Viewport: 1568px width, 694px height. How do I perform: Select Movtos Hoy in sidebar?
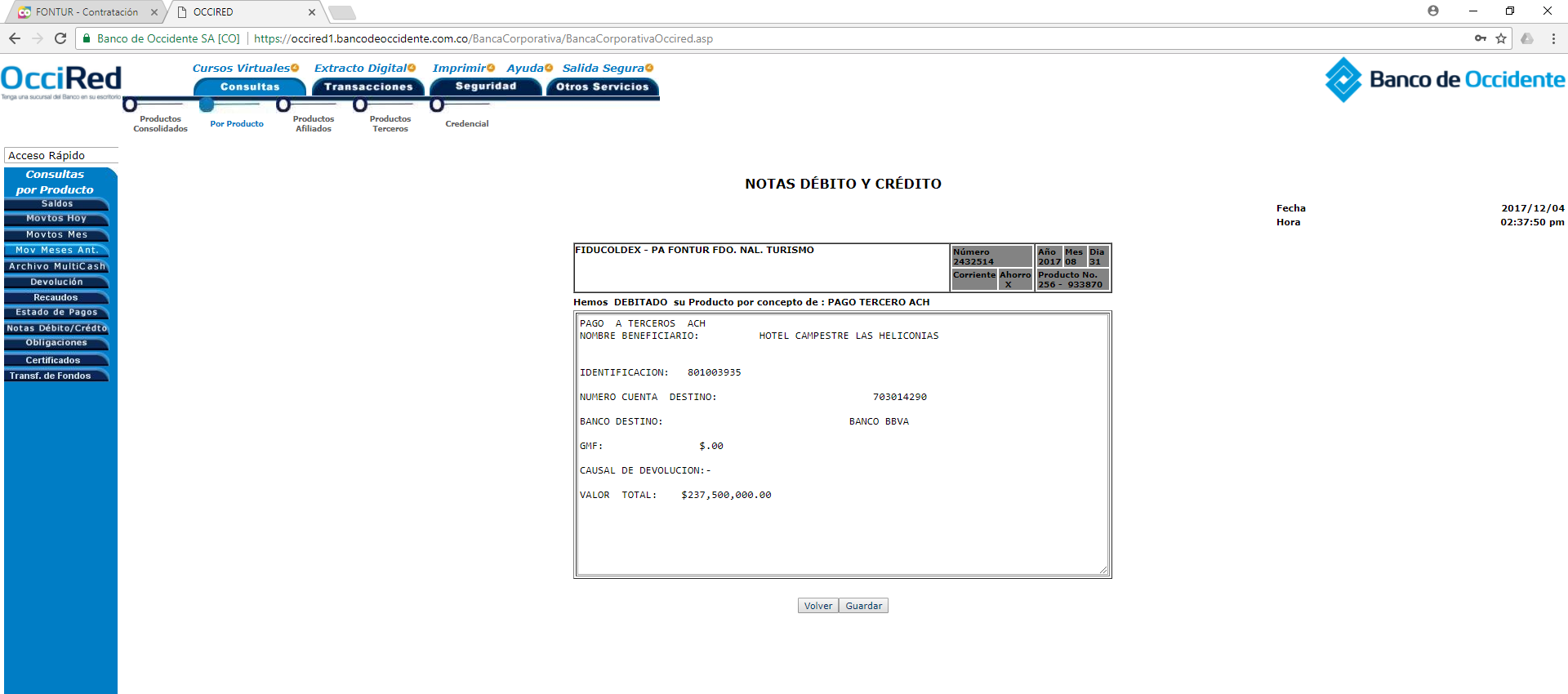click(56, 219)
